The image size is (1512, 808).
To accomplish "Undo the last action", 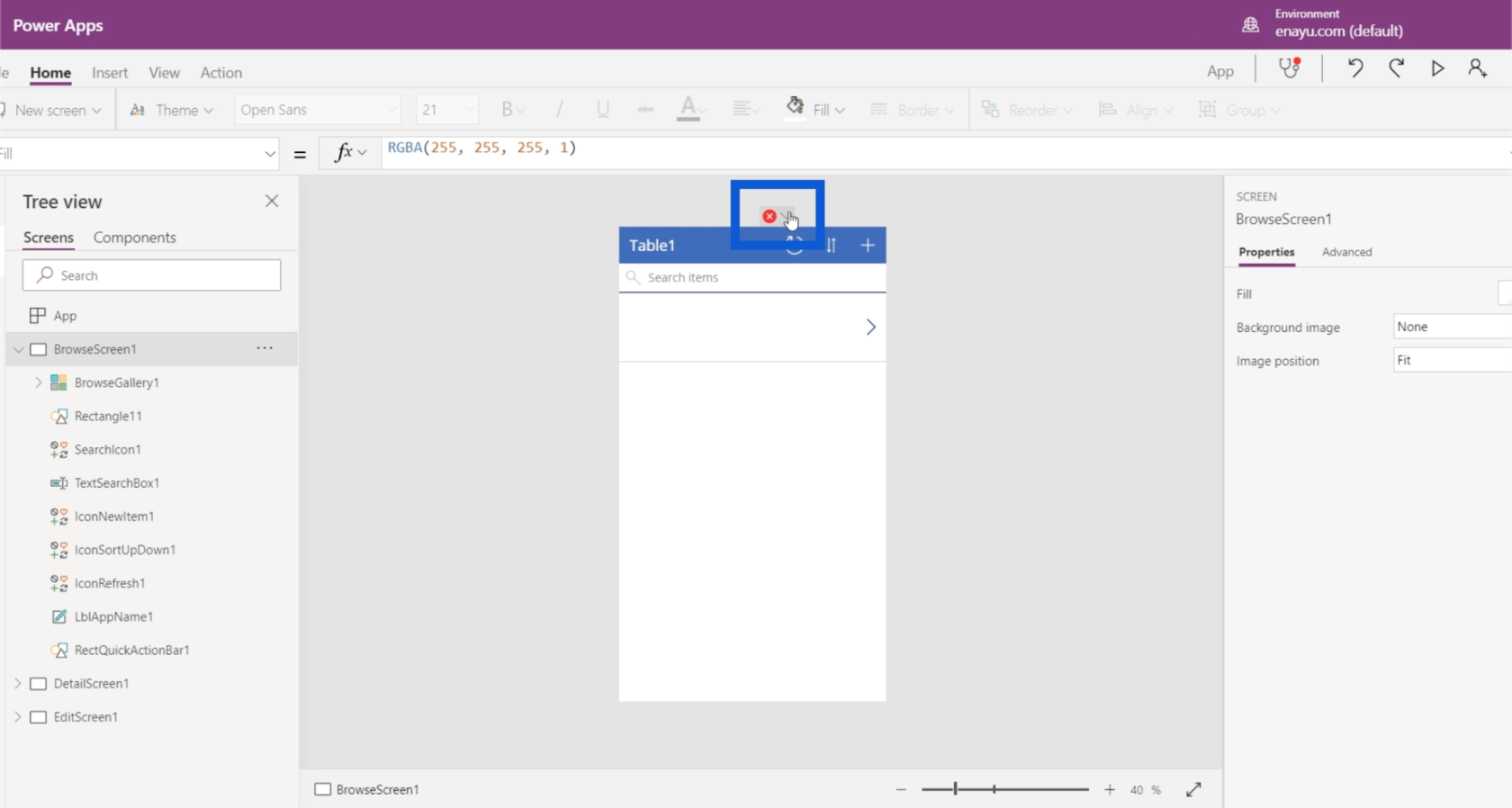I will [1355, 68].
